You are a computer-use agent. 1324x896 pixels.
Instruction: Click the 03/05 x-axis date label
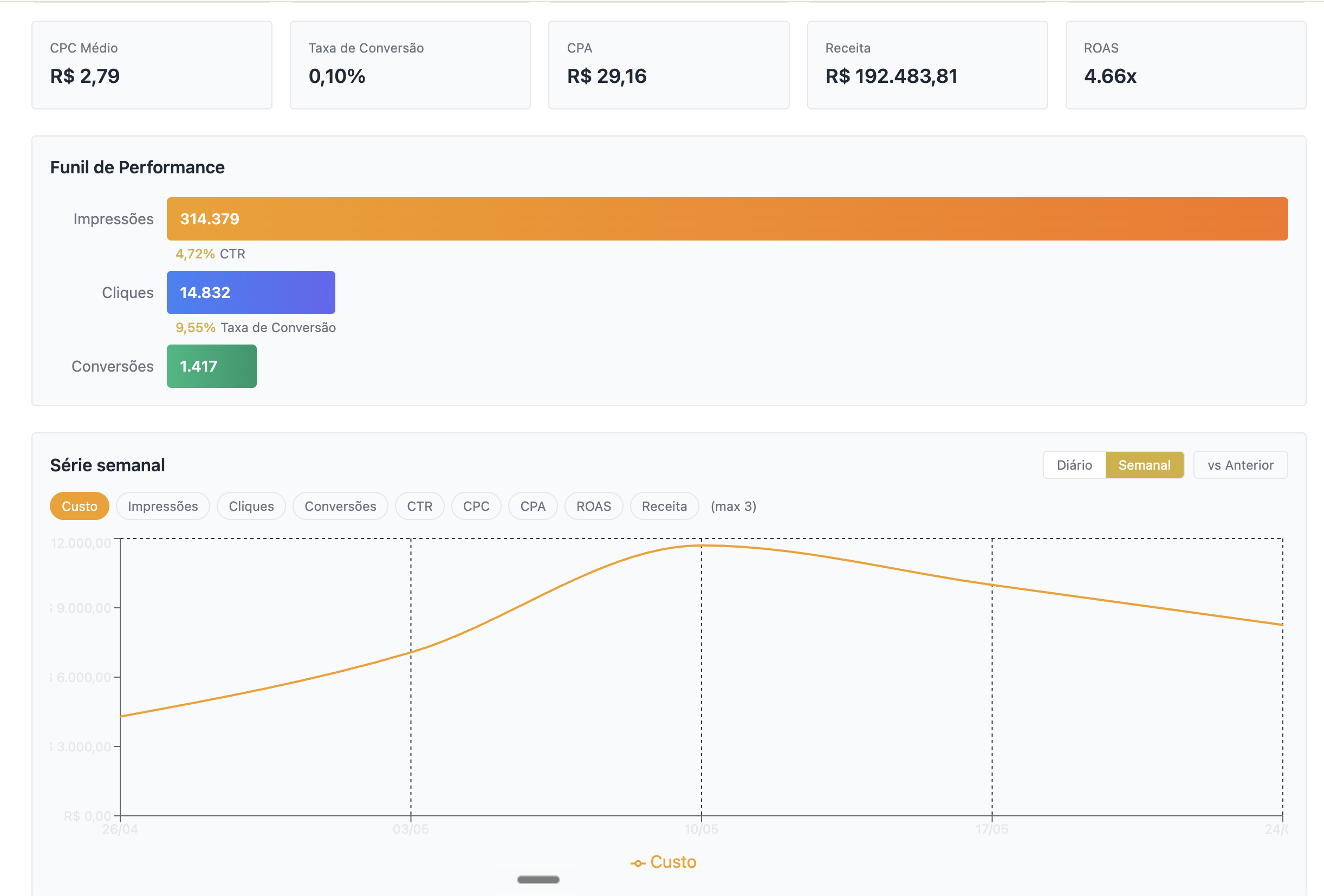point(411,829)
